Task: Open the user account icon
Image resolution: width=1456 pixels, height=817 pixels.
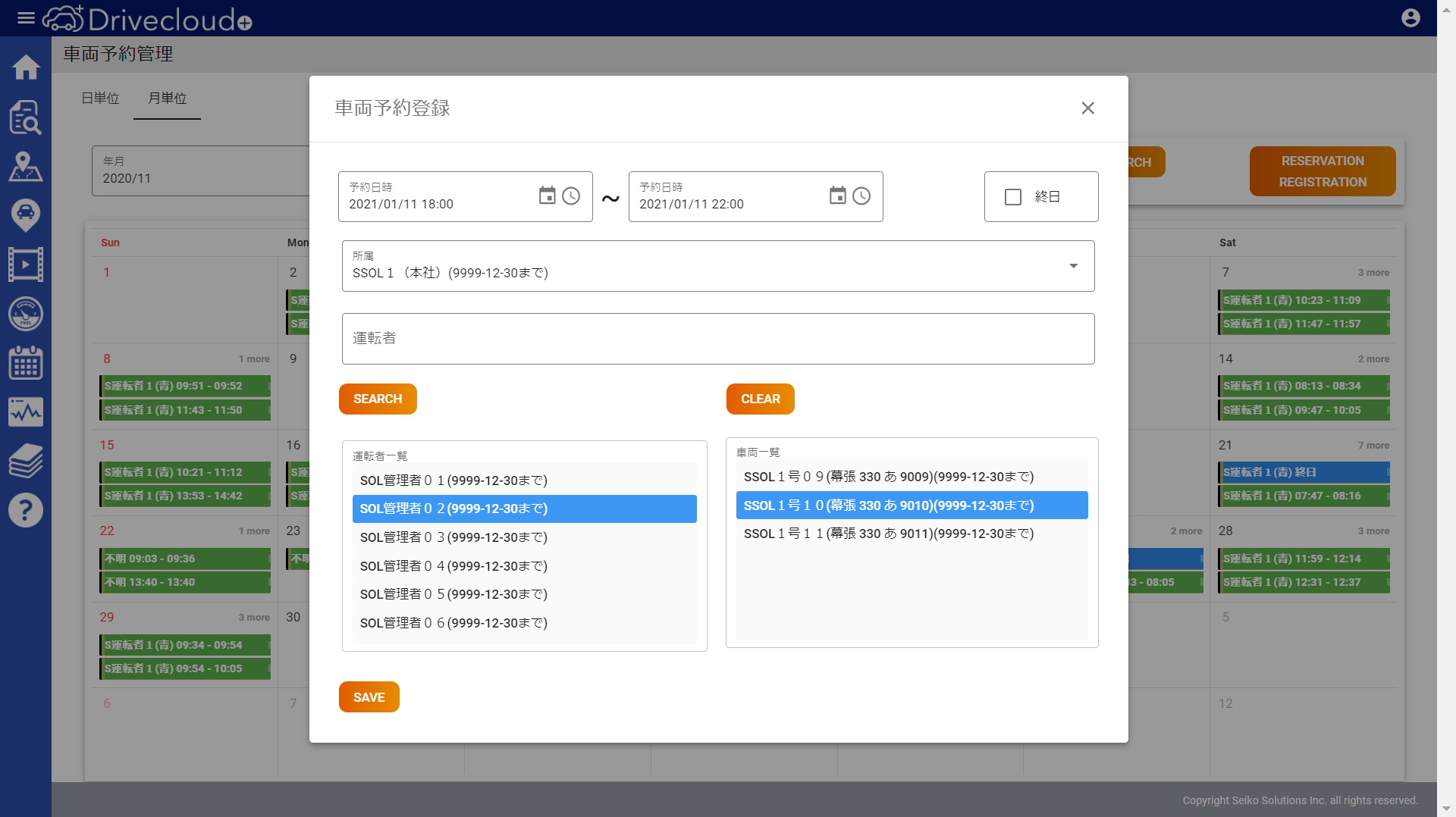Action: 1410,18
